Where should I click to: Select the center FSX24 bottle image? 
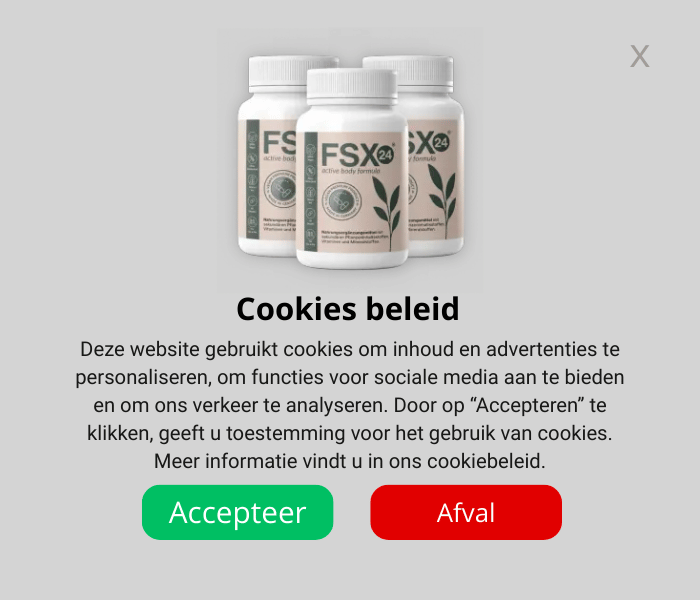[x=352, y=169]
